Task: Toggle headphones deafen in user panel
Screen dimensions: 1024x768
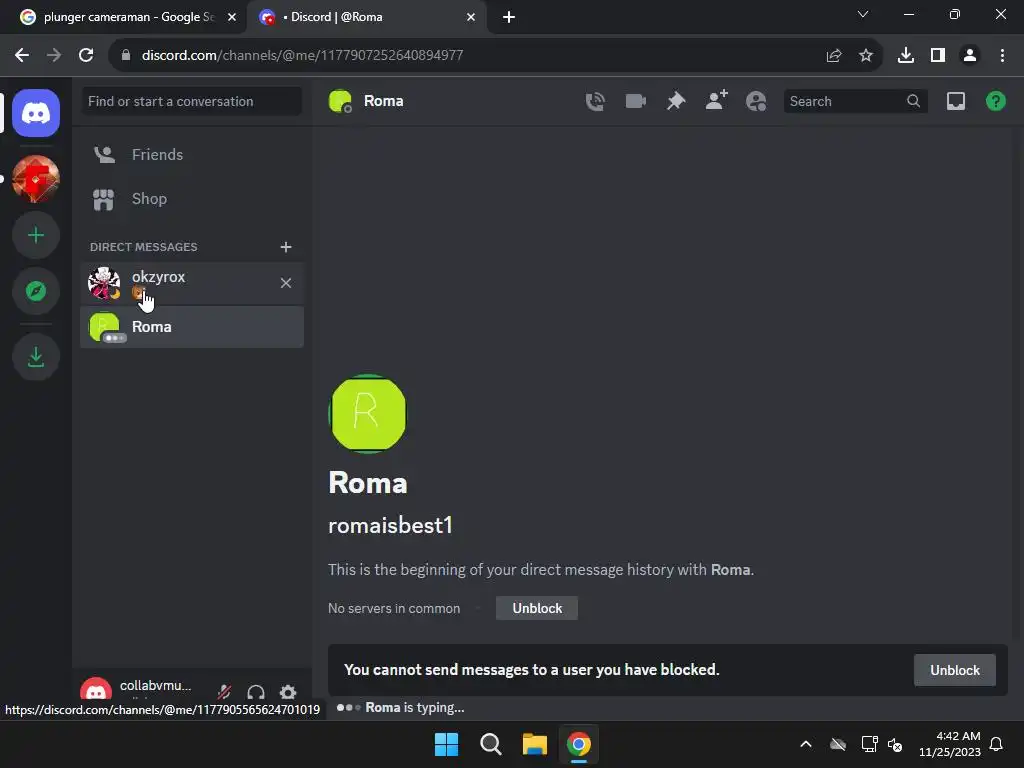Action: pyautogui.click(x=256, y=692)
